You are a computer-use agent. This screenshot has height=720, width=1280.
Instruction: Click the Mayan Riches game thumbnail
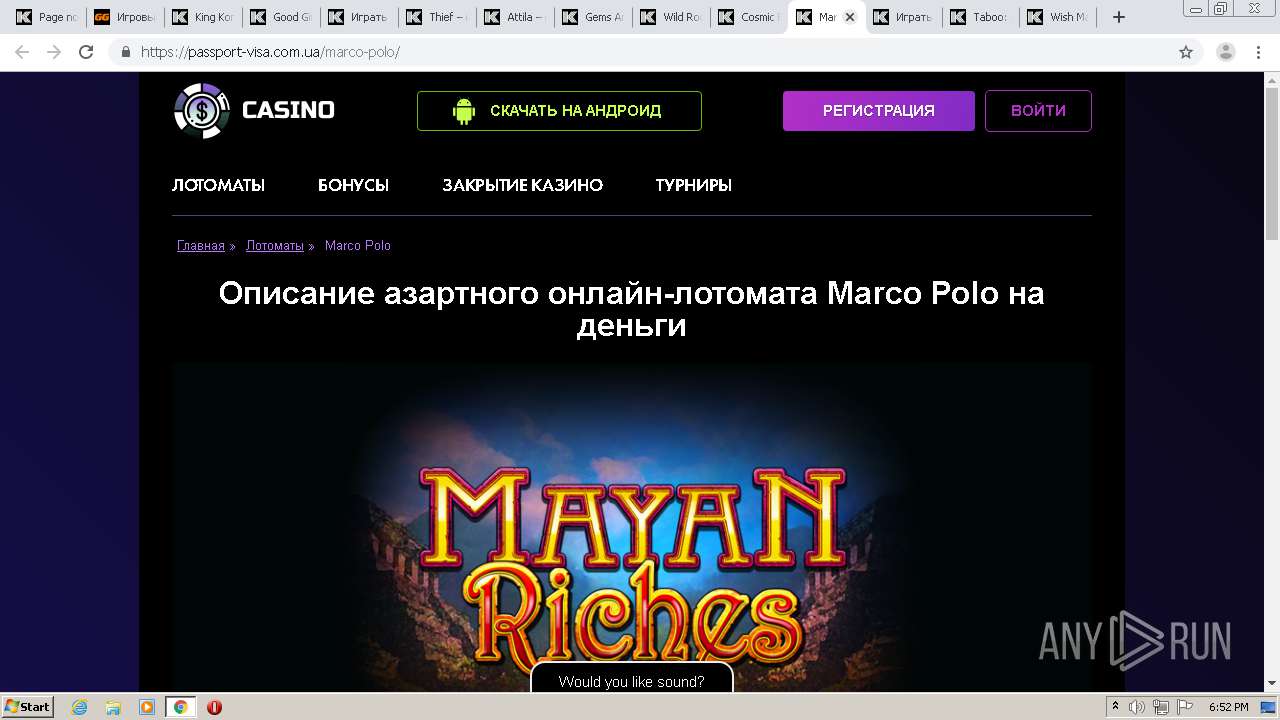point(632,528)
